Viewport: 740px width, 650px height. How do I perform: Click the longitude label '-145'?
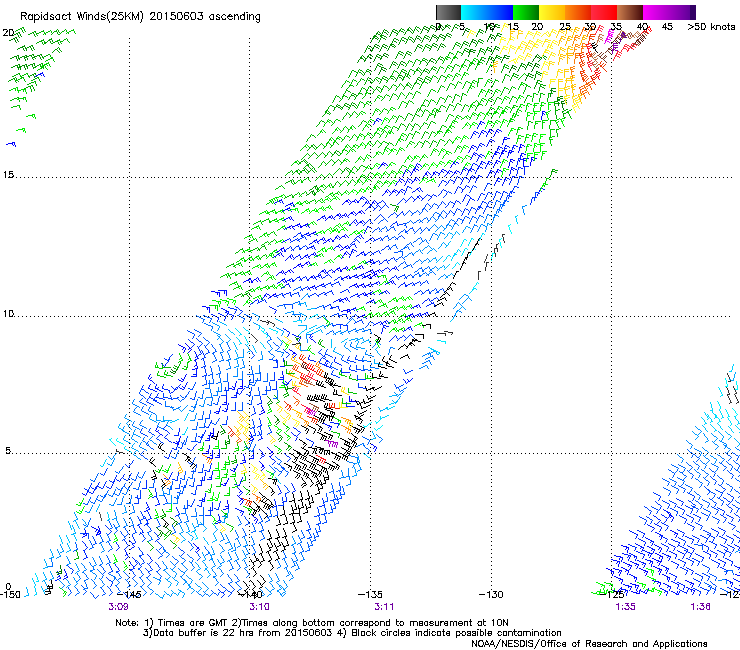pos(129,594)
